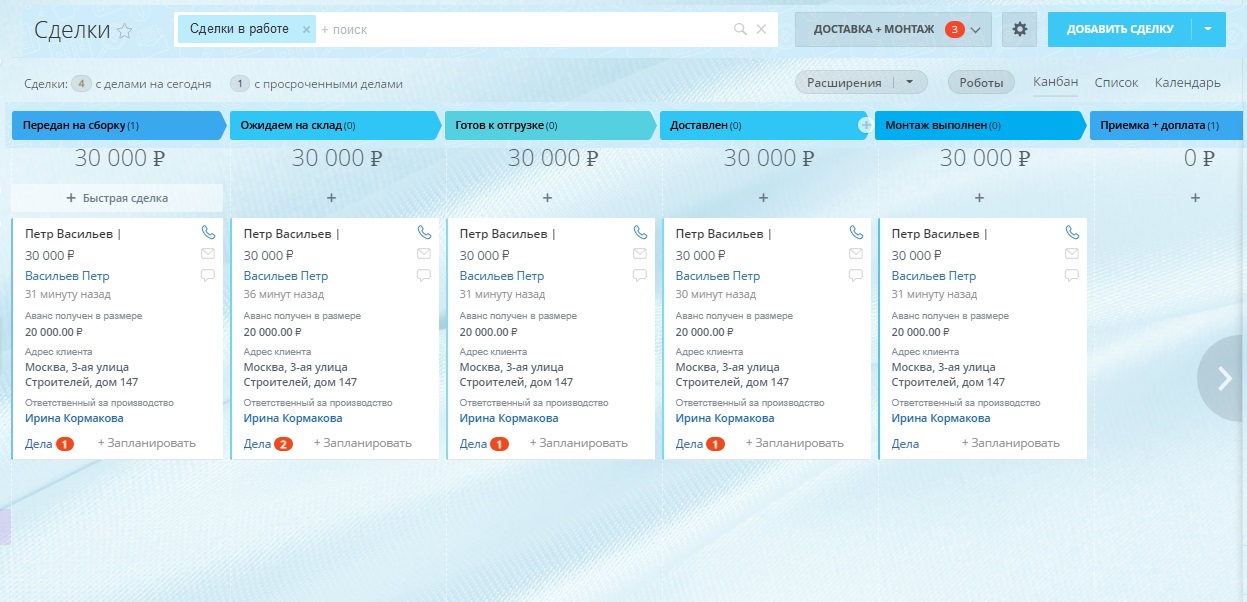
Task: Select Монтаж выполнен stage header
Action: (980, 126)
